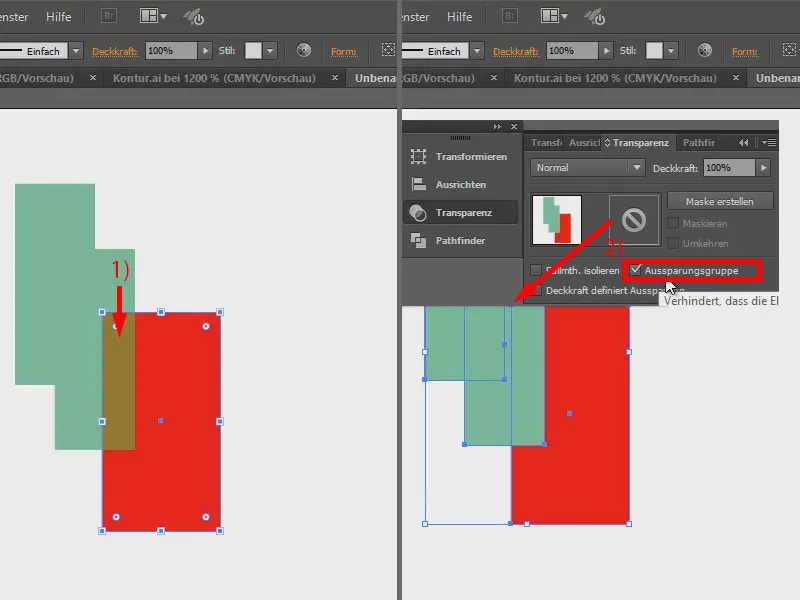Viewport: 800px width, 600px height.
Task: Close the RGB/Vorschau tab in left screenshot
Action: pyautogui.click(x=93, y=78)
